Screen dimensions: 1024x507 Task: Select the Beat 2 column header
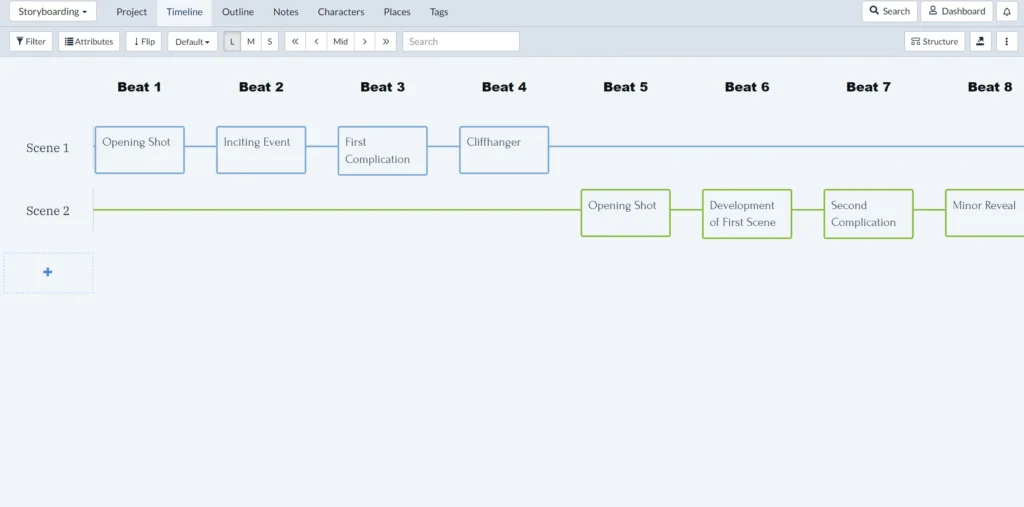pyautogui.click(x=261, y=87)
